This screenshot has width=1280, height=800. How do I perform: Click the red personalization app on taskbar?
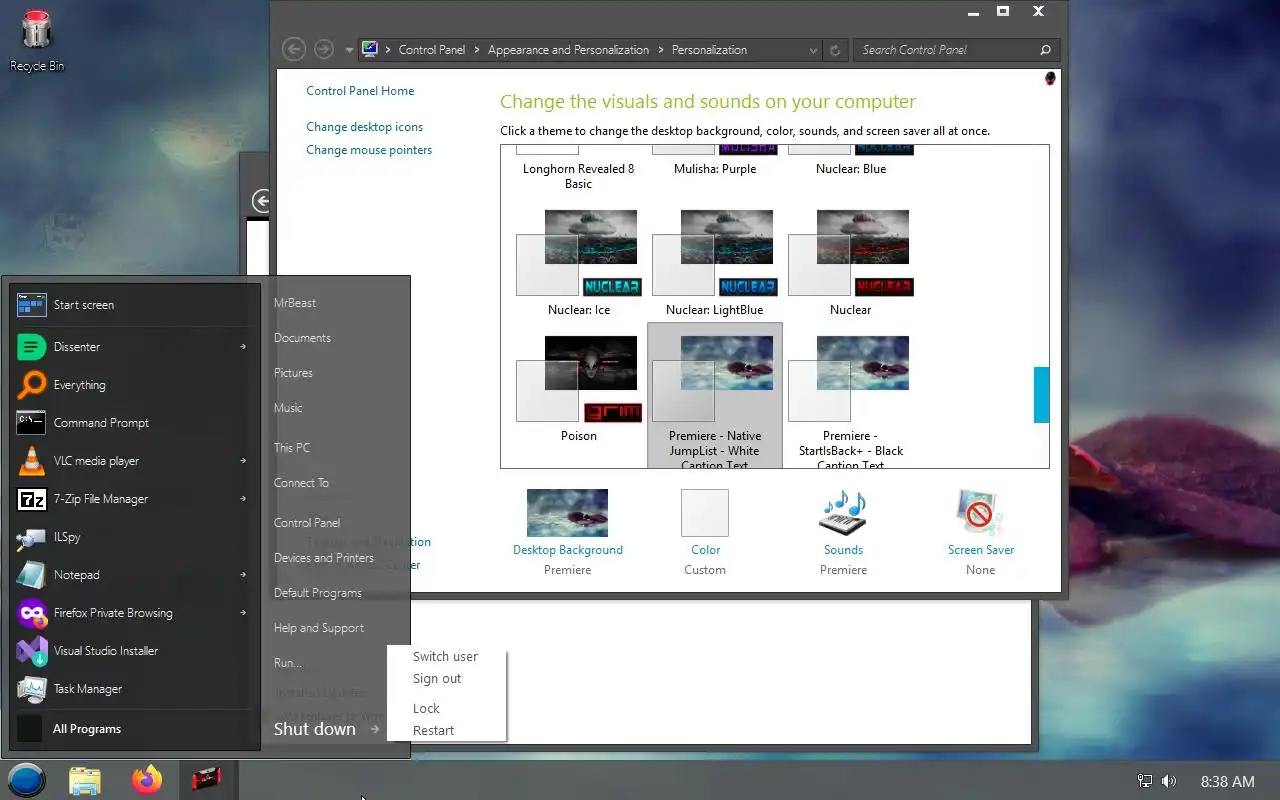(206, 780)
